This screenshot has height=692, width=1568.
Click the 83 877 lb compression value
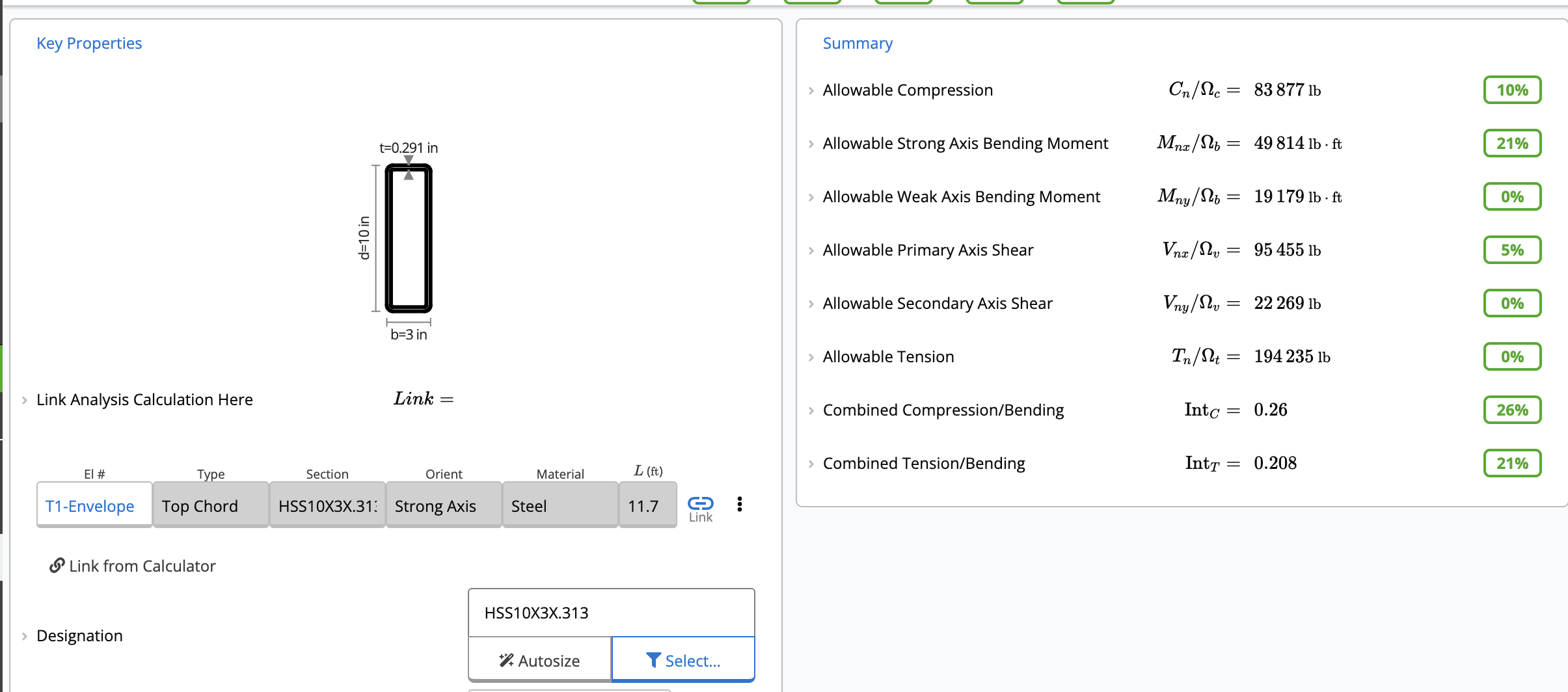[x=1287, y=90]
